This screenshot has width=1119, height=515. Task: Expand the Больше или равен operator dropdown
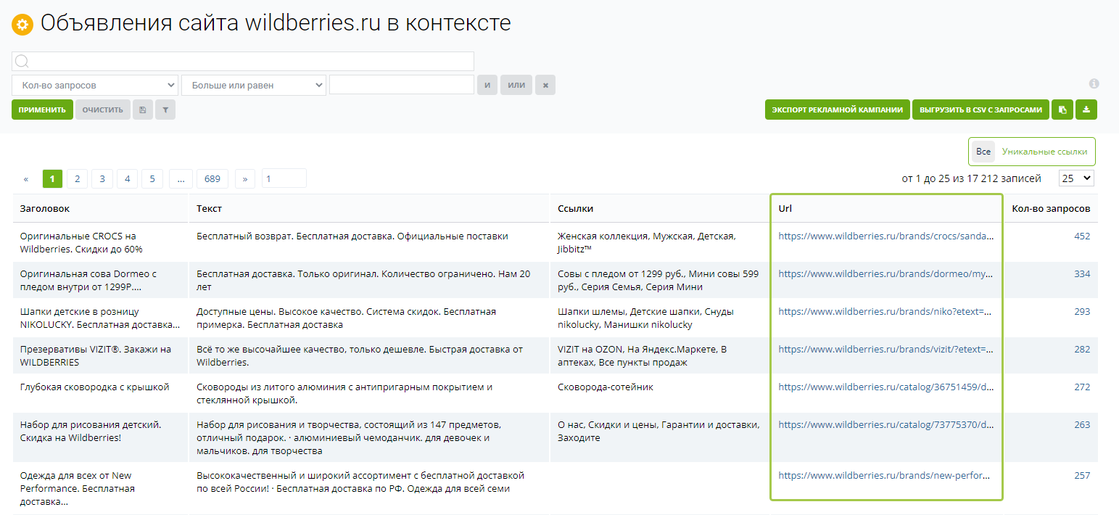click(254, 86)
